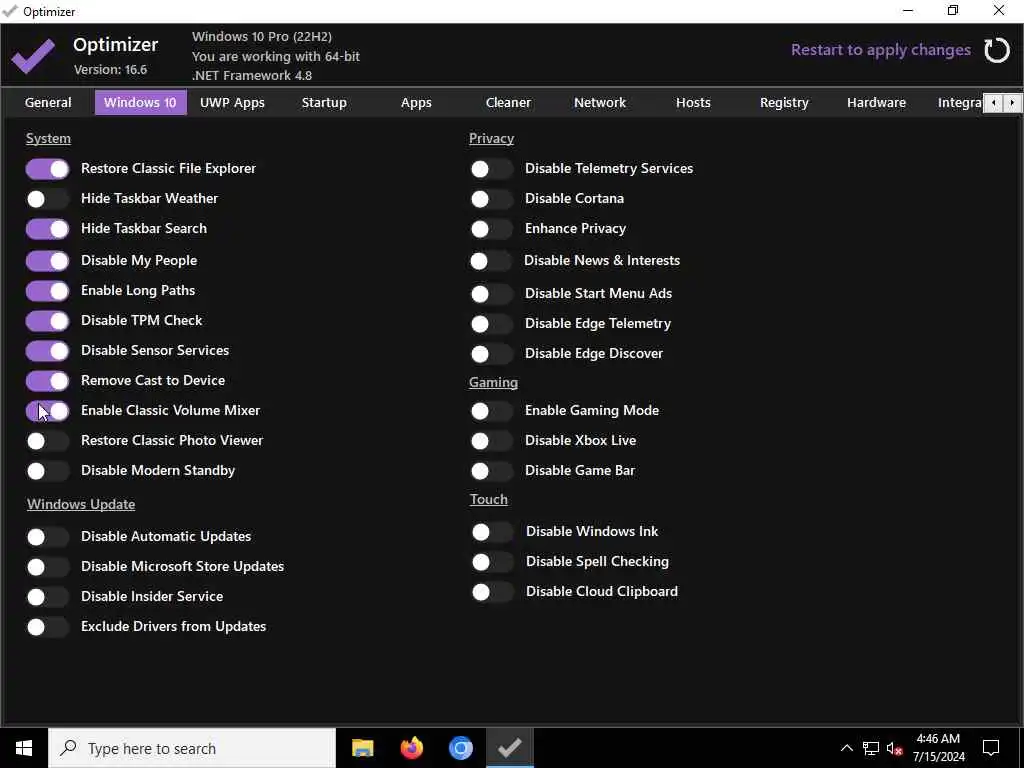Enable Disable Xbox Live toggle

tap(492, 441)
